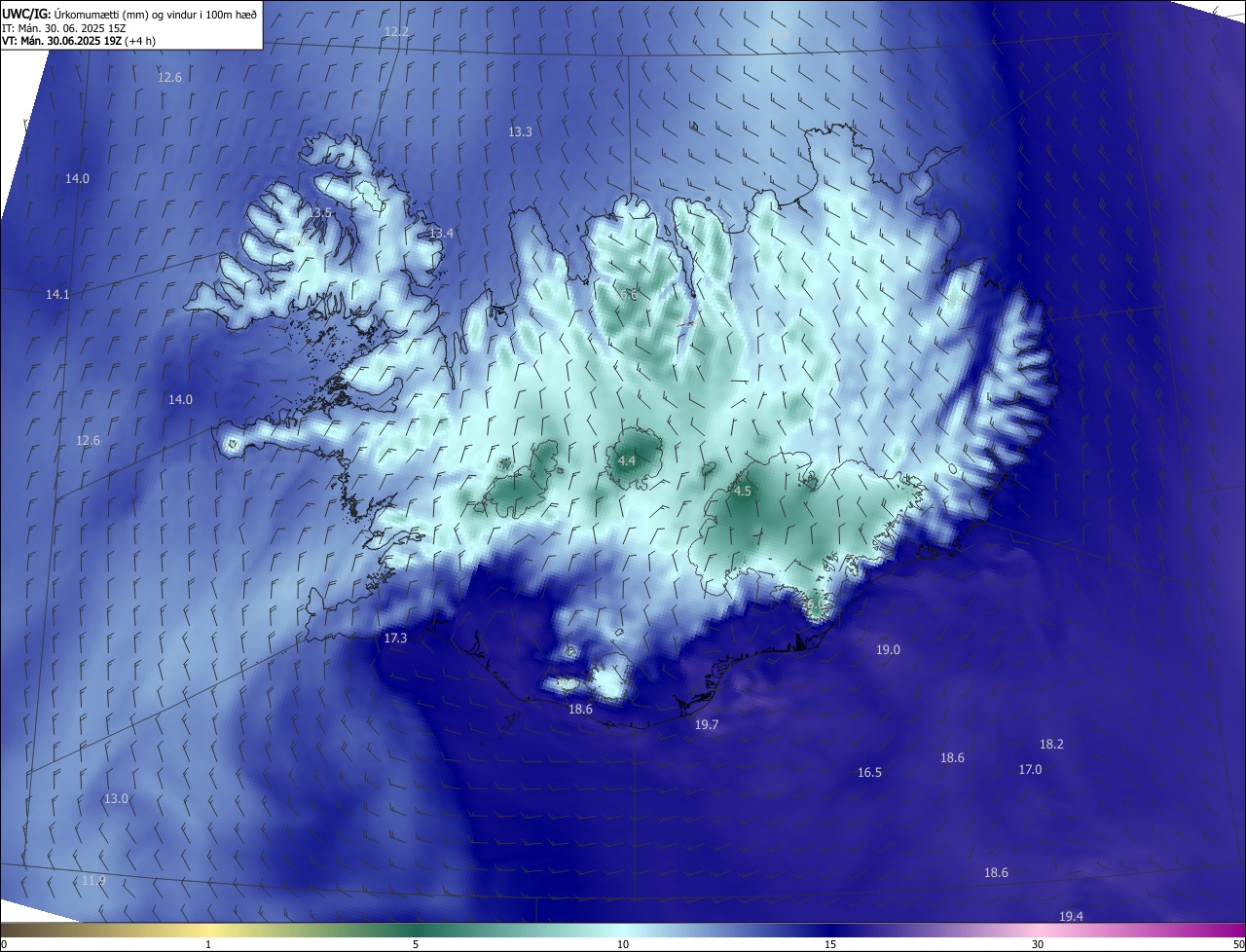Click the 15 tick label on the color bar
Image resolution: width=1246 pixels, height=952 pixels.
830,945
